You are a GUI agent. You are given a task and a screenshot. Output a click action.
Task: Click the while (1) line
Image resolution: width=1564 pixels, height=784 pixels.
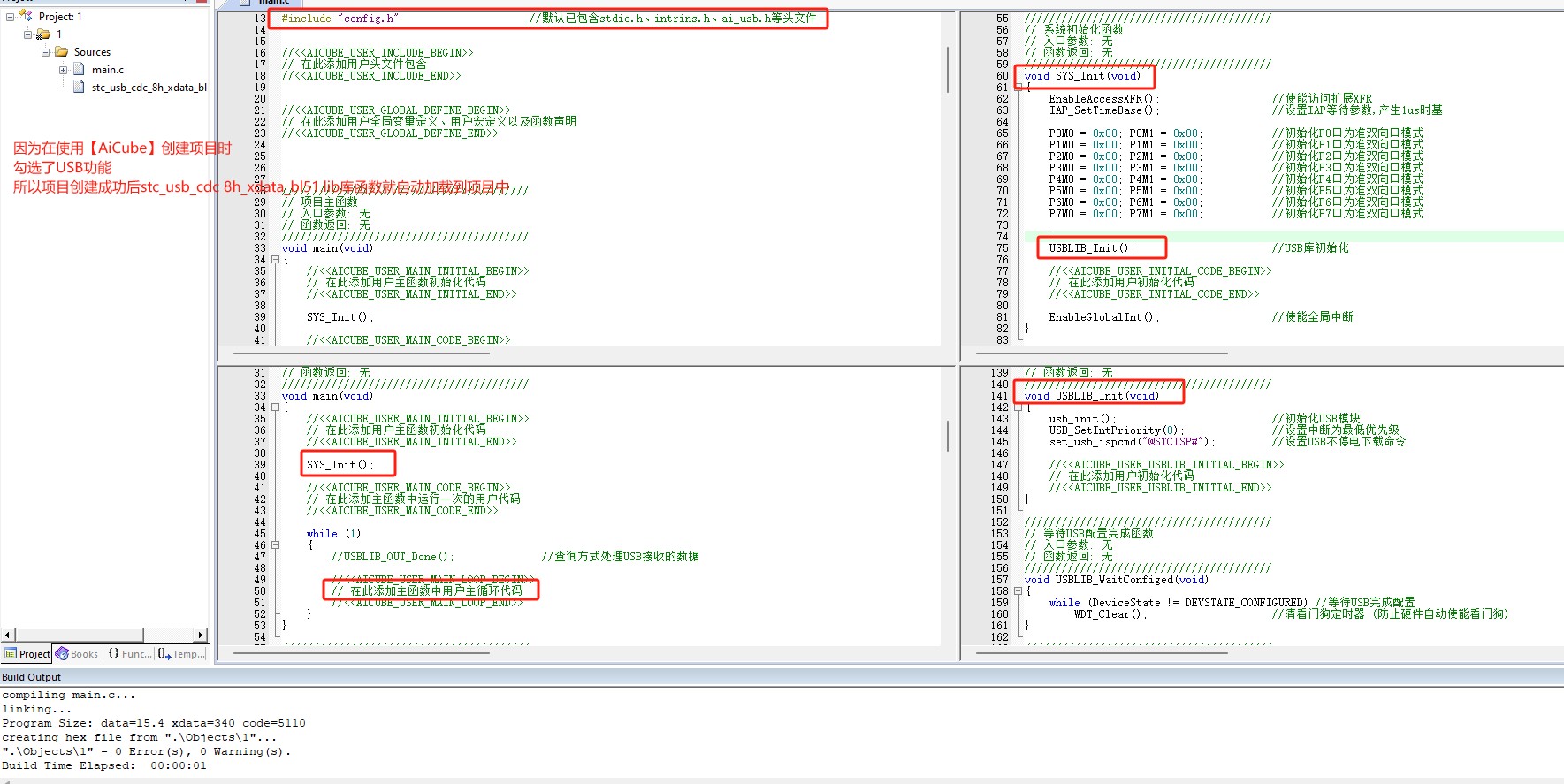[x=333, y=534]
